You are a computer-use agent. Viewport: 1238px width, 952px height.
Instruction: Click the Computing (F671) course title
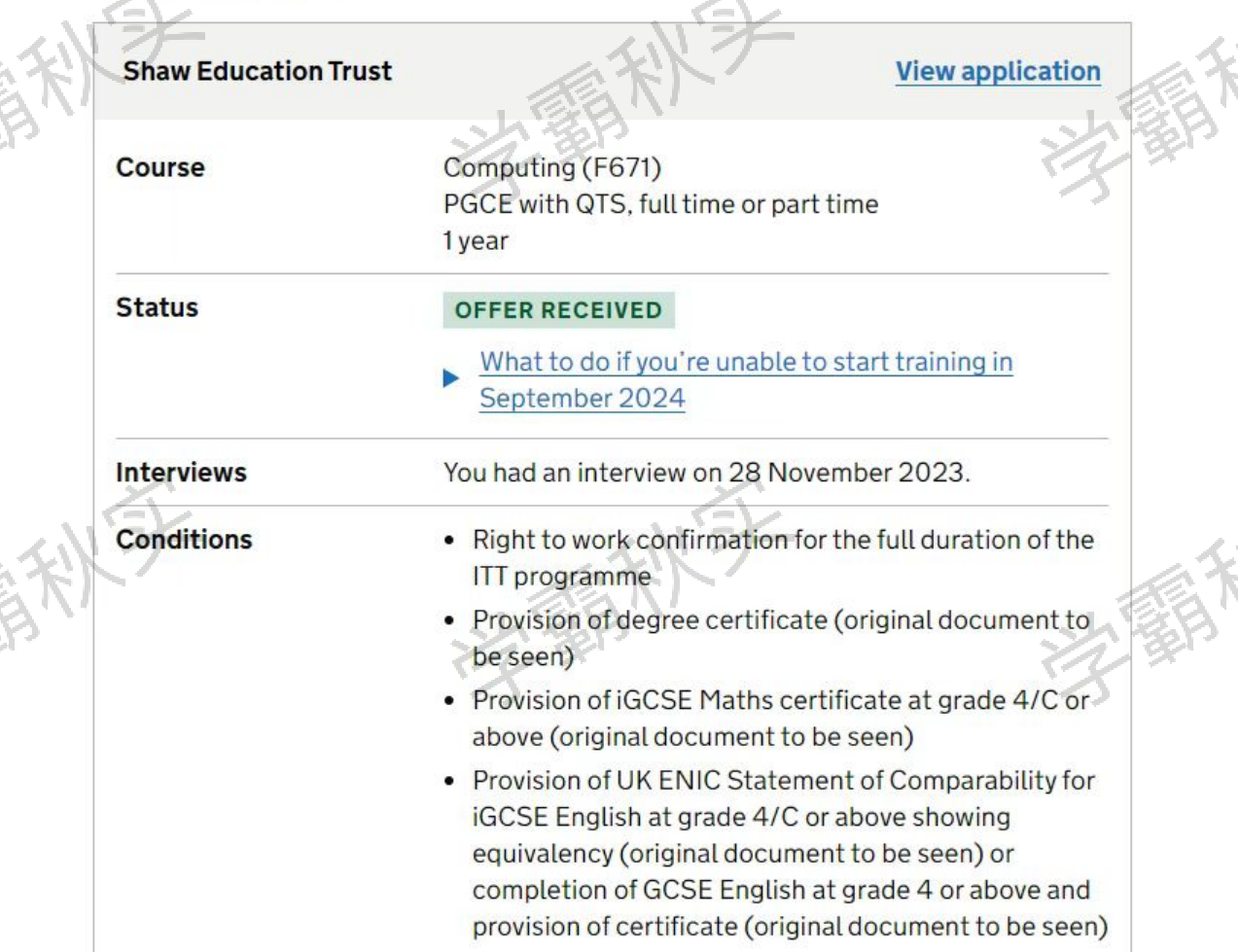coord(552,167)
